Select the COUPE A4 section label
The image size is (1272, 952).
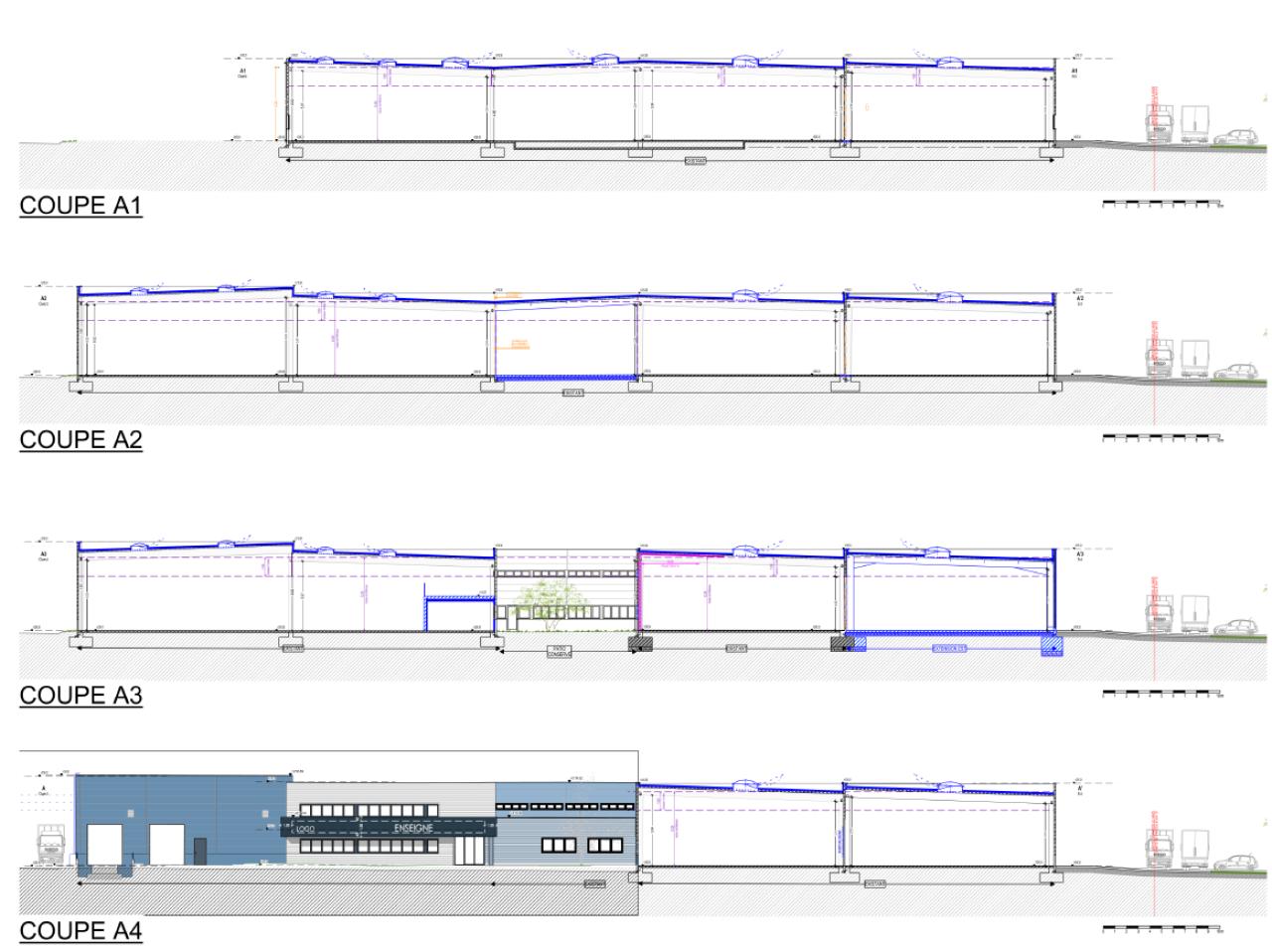tap(81, 931)
